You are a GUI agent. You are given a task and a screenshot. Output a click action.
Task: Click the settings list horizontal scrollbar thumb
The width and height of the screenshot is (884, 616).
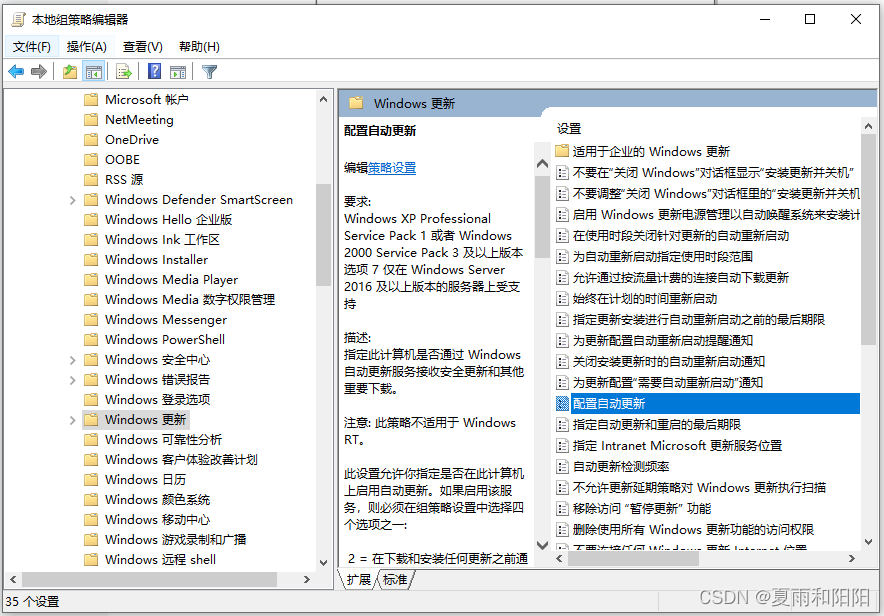[634, 559]
